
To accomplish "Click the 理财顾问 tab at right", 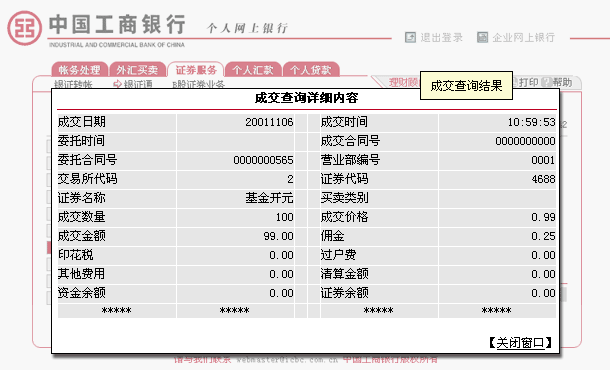I will tap(403, 82).
